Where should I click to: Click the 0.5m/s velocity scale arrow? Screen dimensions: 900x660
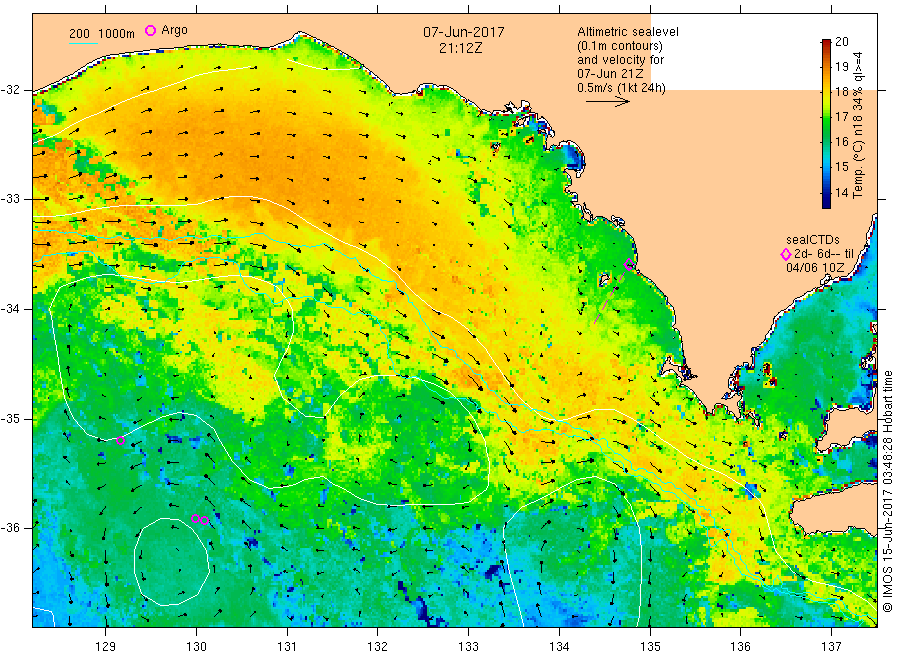[607, 102]
